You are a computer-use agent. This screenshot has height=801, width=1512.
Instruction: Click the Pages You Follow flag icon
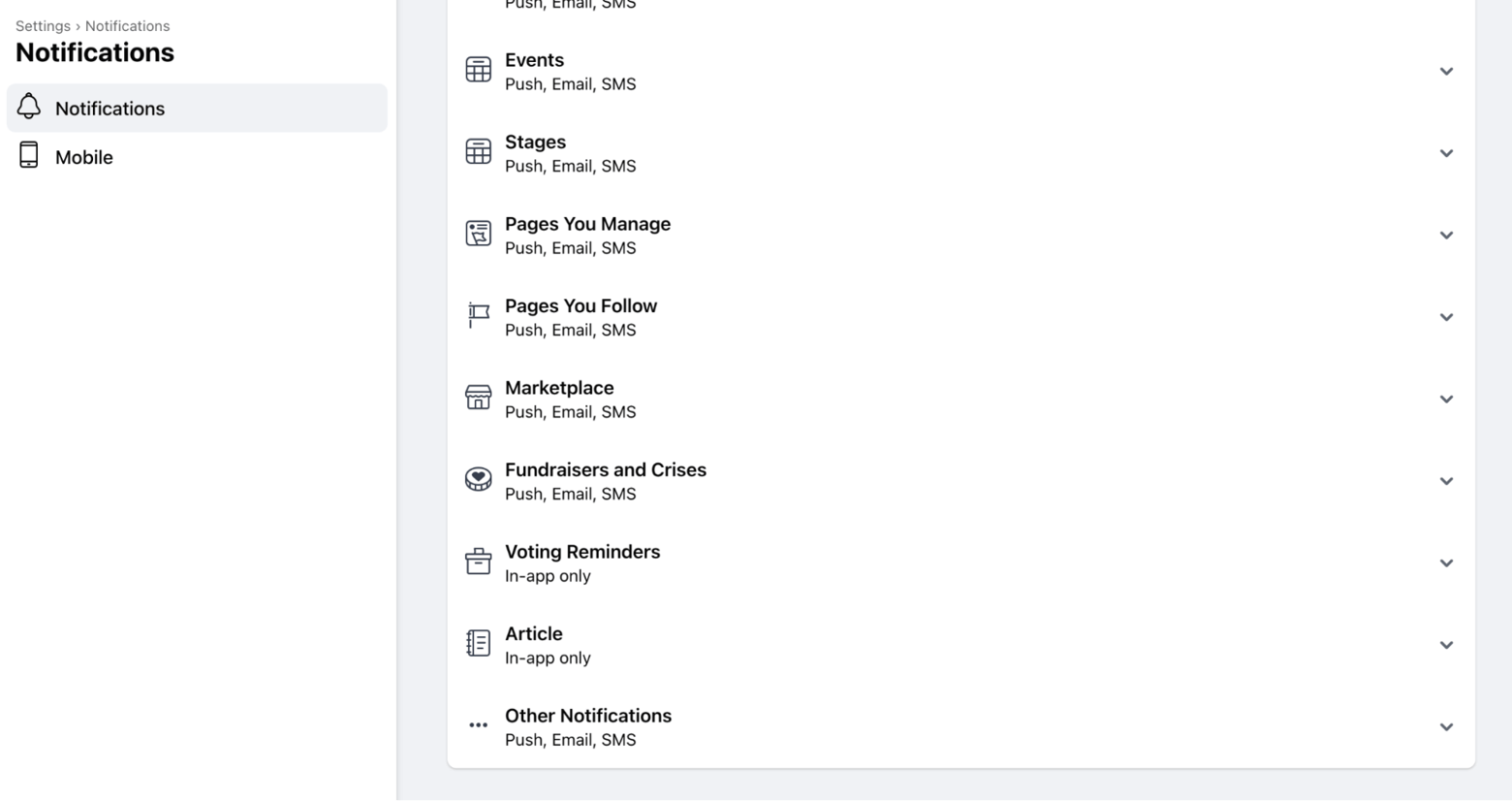point(478,315)
